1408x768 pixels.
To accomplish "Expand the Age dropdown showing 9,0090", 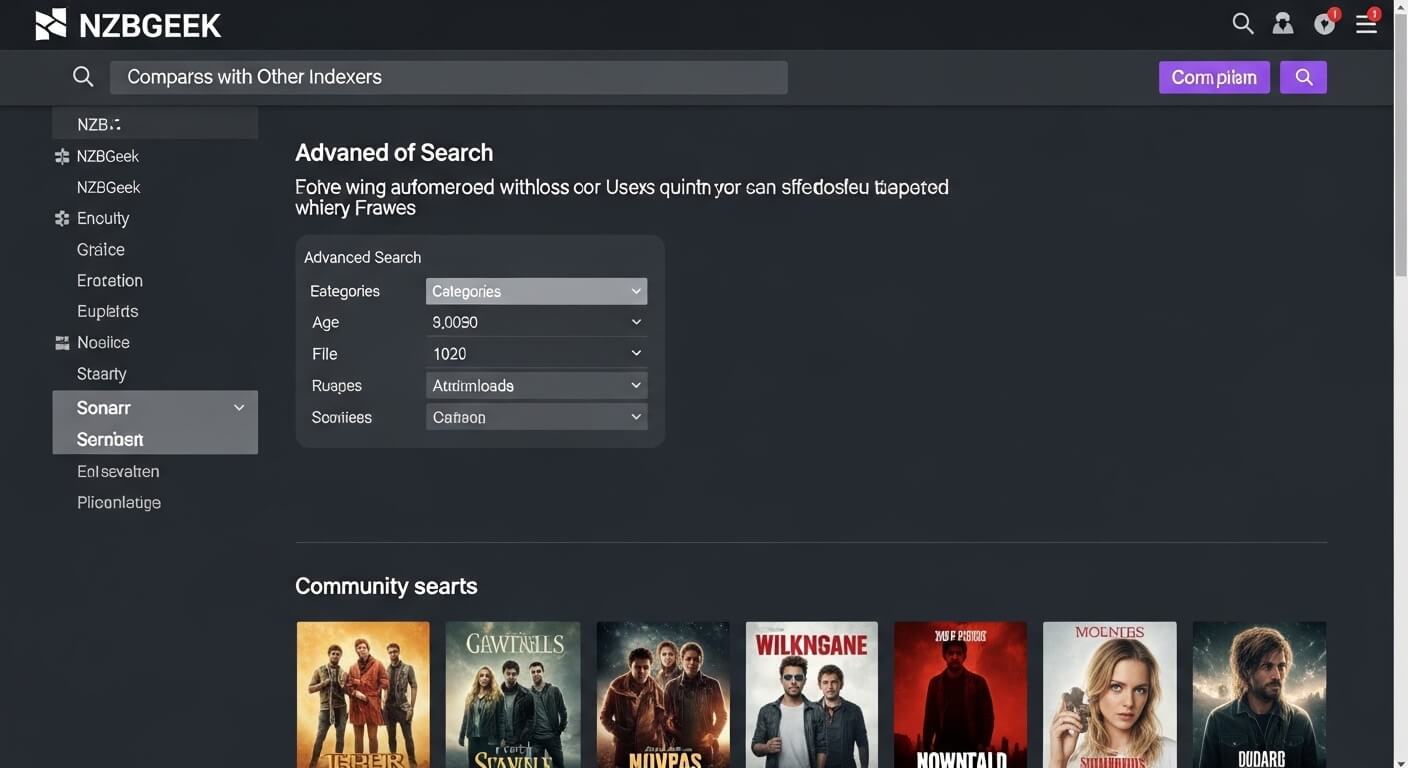I will tap(536, 322).
